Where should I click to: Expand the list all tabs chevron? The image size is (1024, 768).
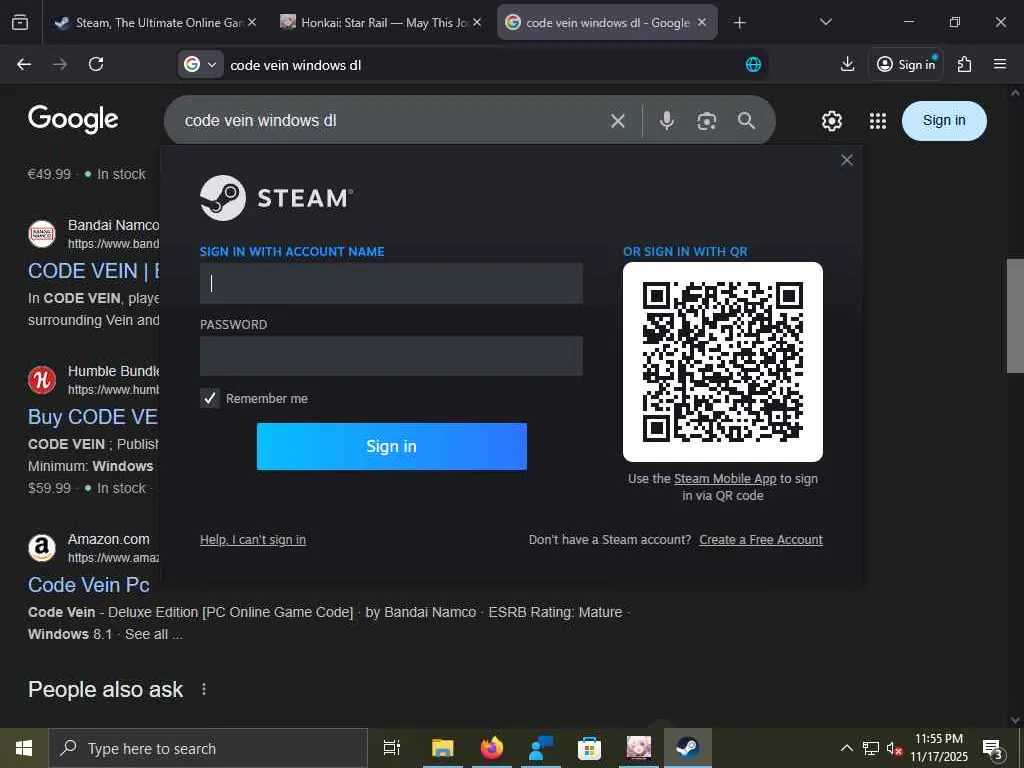pos(825,22)
